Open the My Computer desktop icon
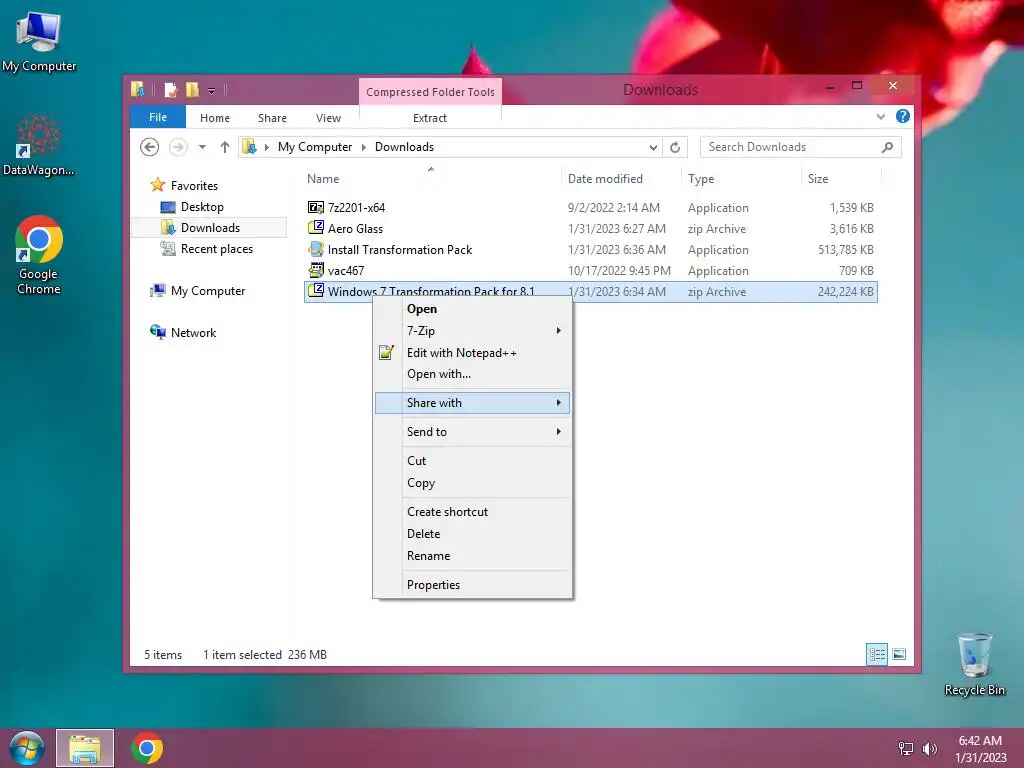This screenshot has height=768, width=1024. (x=39, y=42)
